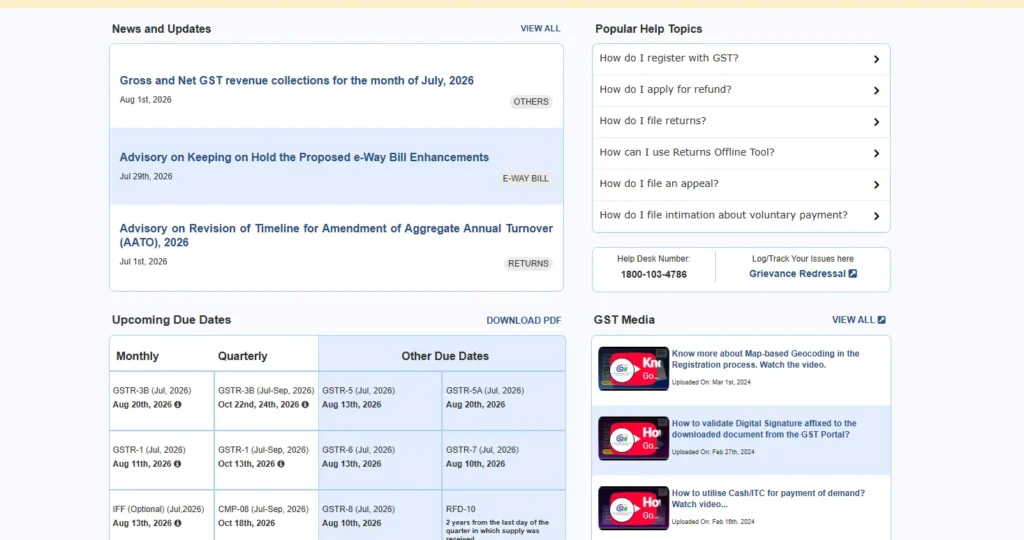1024x540 pixels.
Task: Click GSTR-6 (Jul, 2026) cell
Action: tap(380, 460)
